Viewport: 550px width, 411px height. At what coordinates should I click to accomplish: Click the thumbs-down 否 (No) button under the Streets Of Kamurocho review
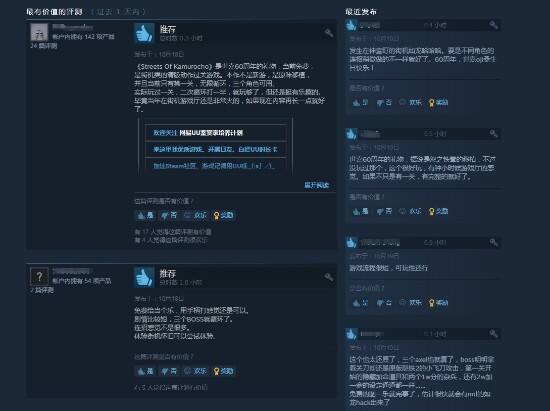pyautogui.click(x=169, y=215)
